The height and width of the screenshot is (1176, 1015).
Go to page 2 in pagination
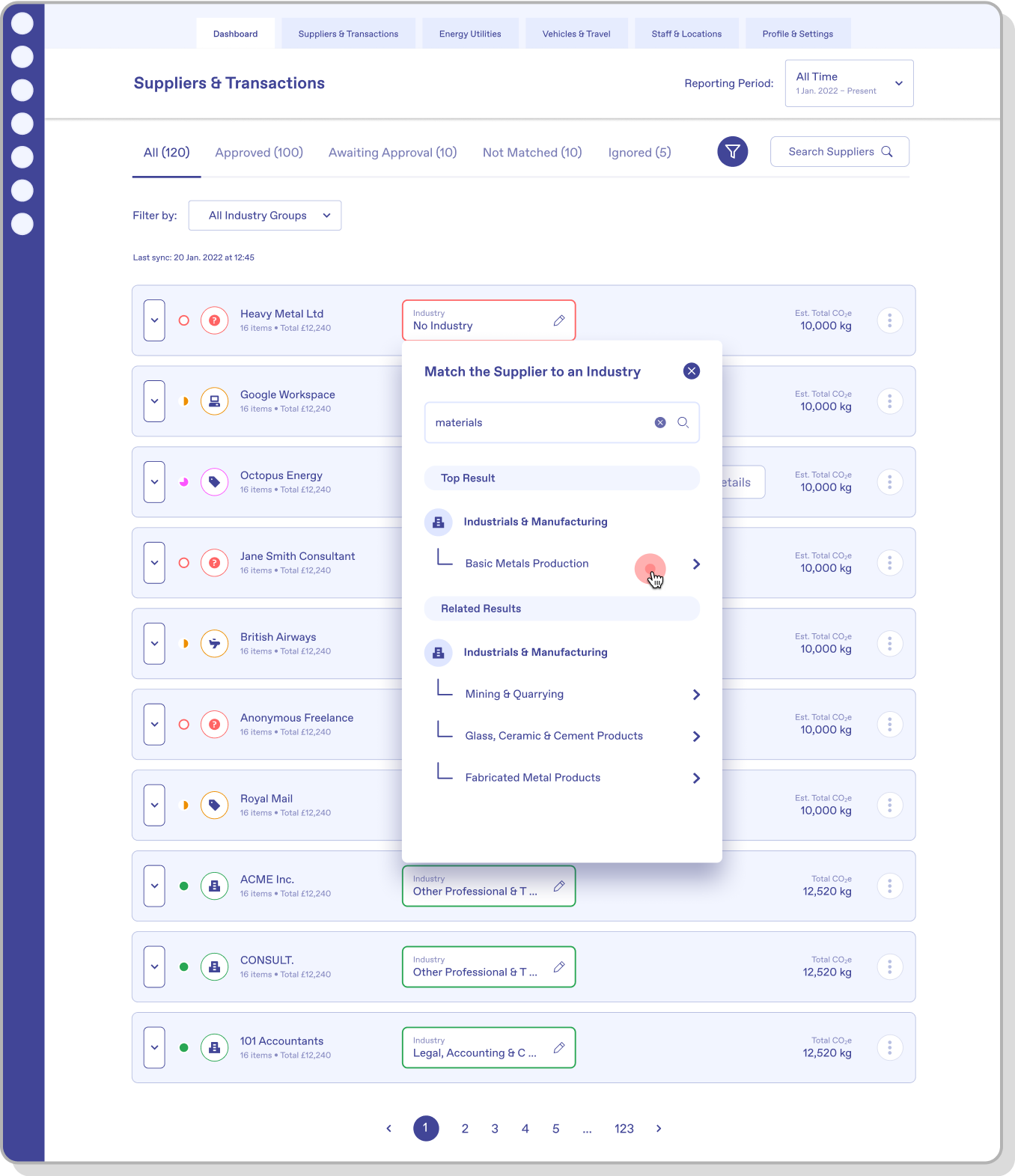coord(465,1129)
